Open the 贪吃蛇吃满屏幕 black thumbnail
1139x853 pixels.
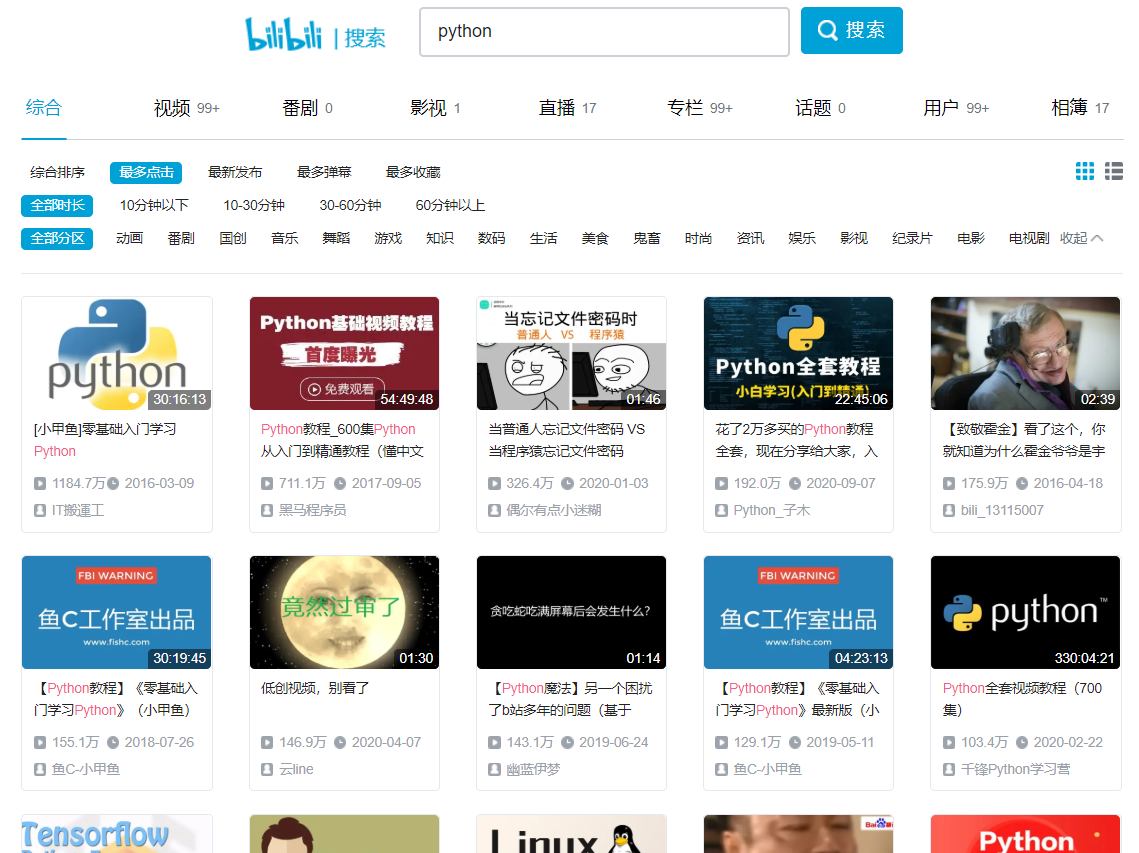point(571,613)
